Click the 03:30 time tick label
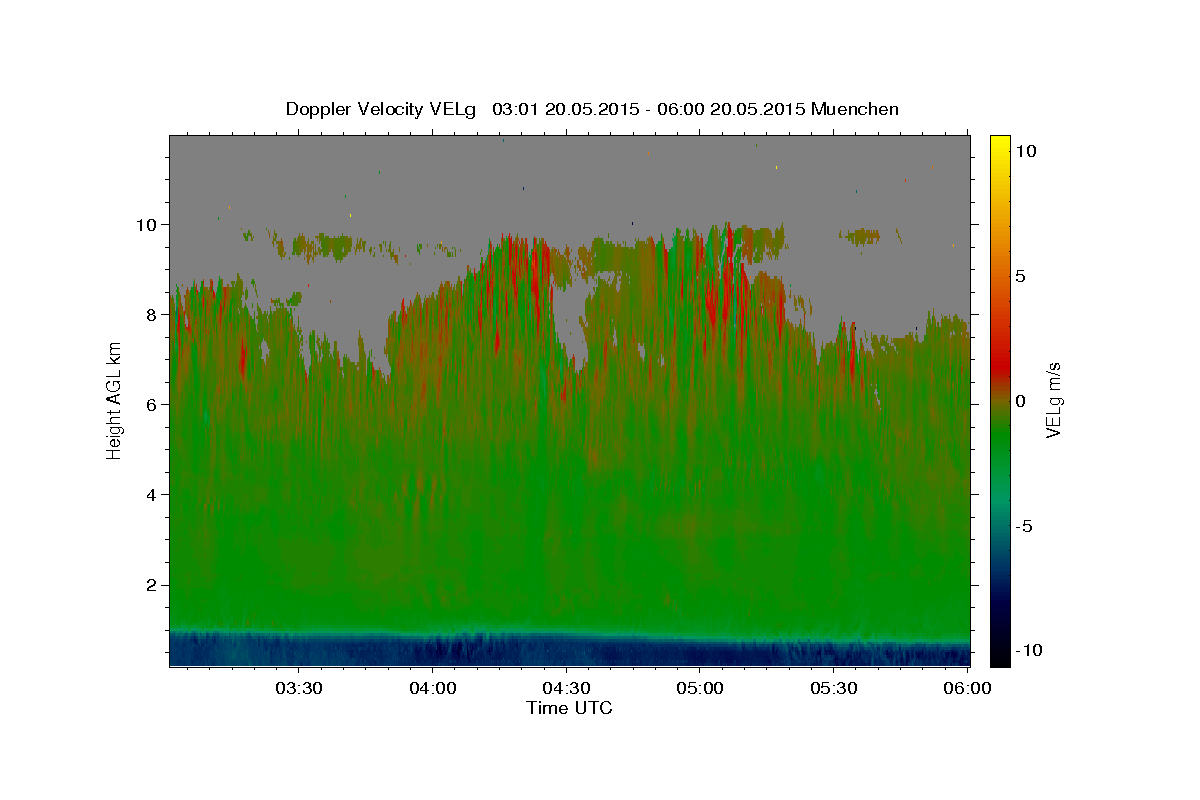 [299, 689]
